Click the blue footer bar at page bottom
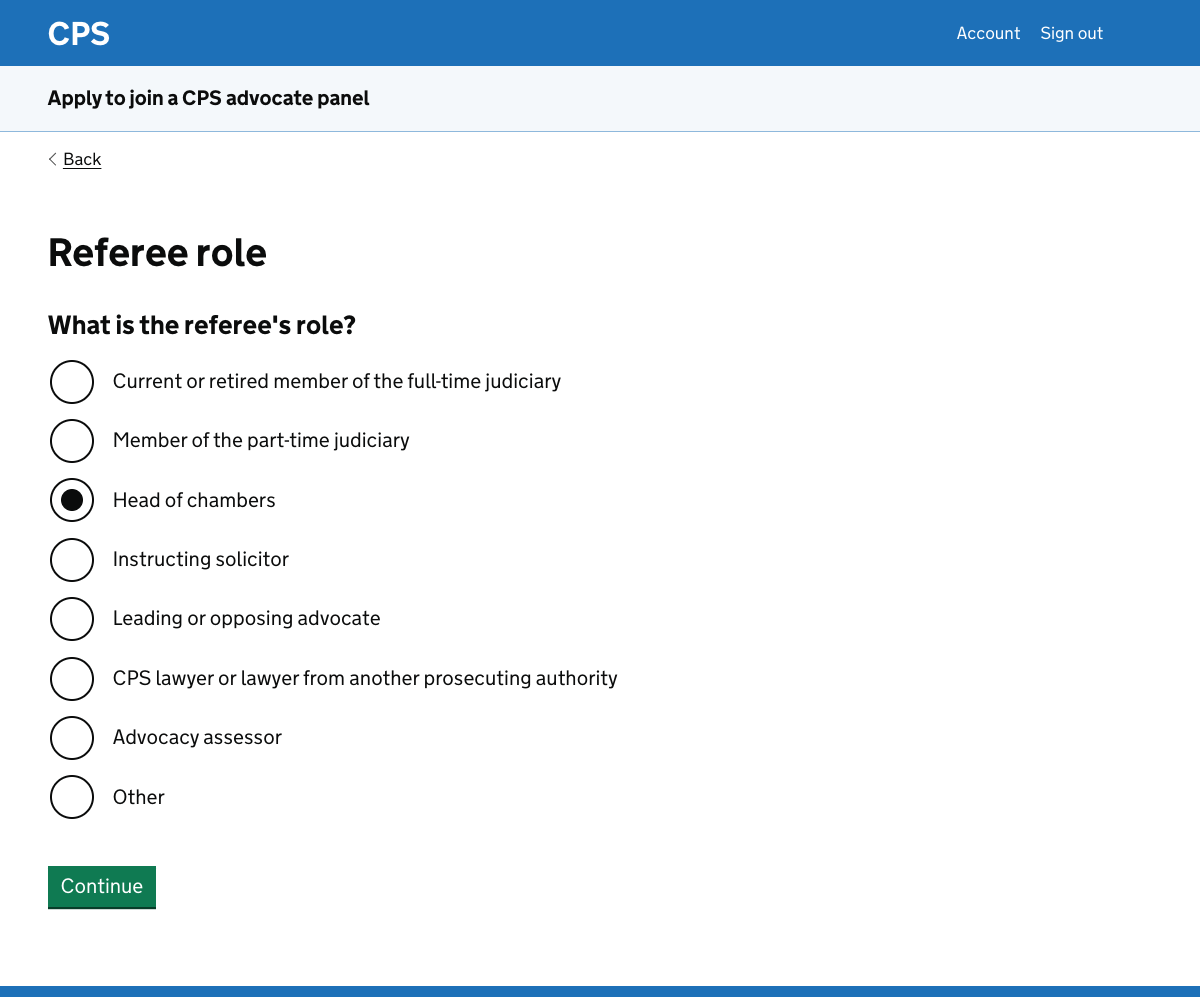The width and height of the screenshot is (1200, 997). tap(600, 991)
